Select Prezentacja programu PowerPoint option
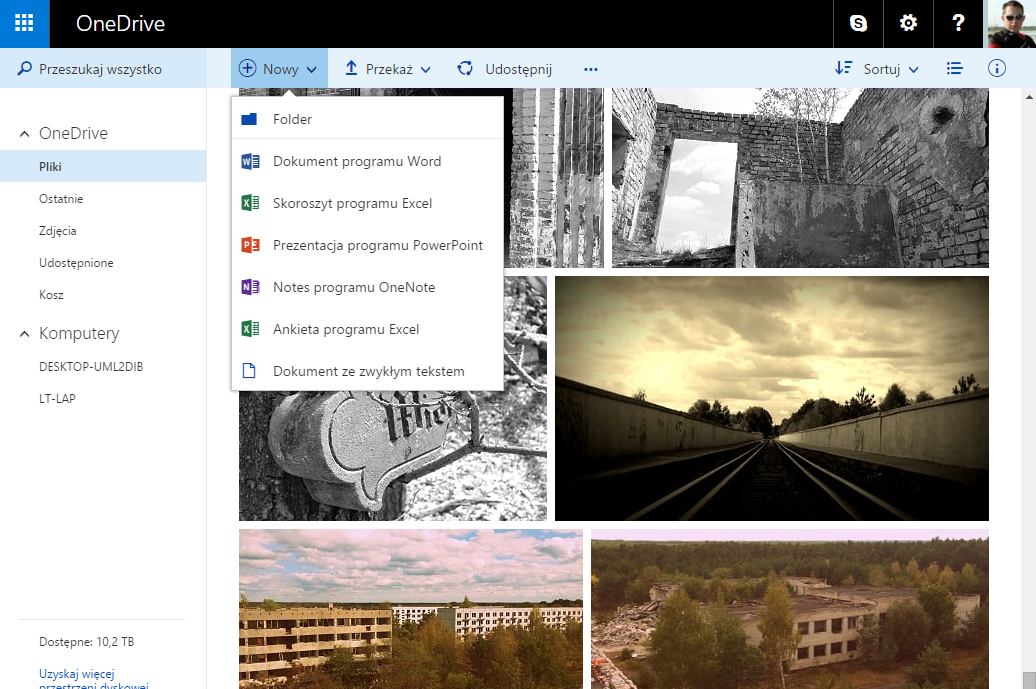 [377, 245]
